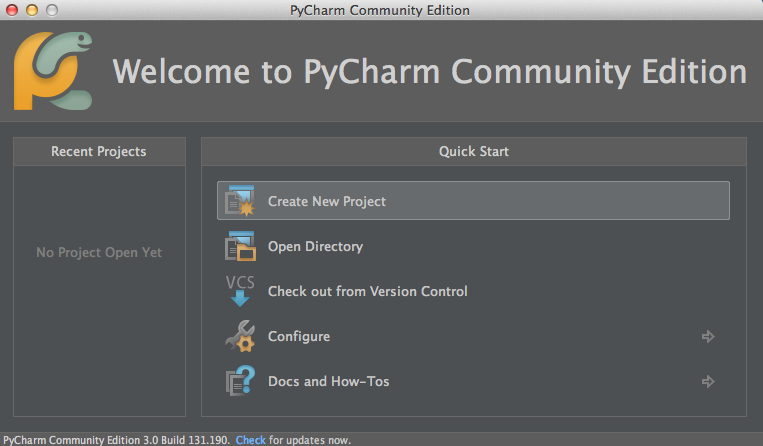The width and height of the screenshot is (763, 446).
Task: Open the Docs and How-Tos entry label
Action: click(328, 382)
